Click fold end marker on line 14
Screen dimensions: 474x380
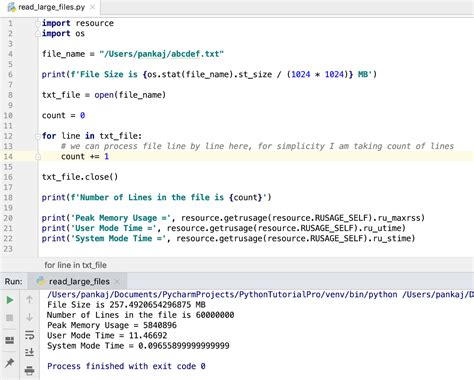click(x=38, y=157)
